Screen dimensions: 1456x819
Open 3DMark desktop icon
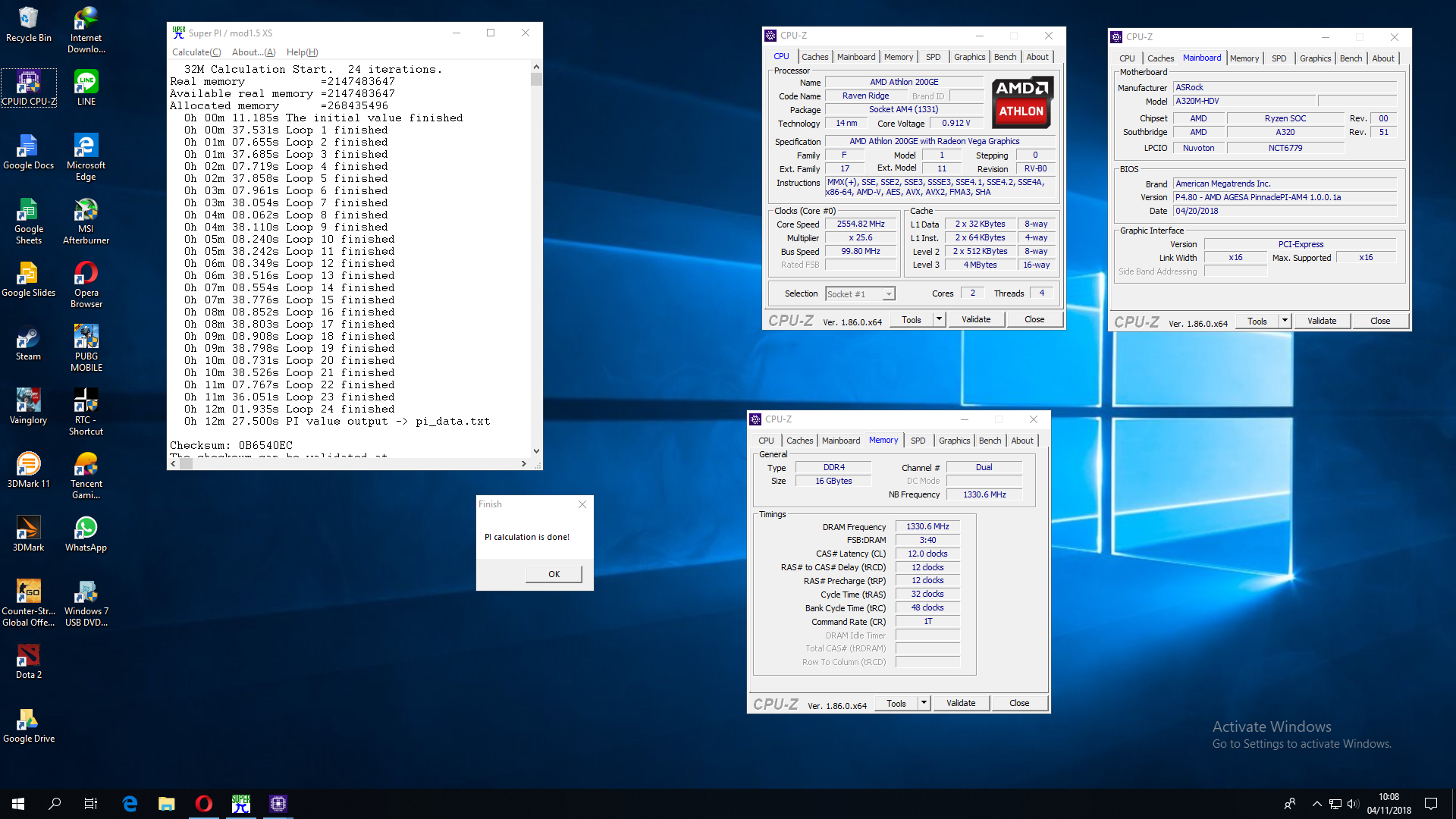point(29,534)
